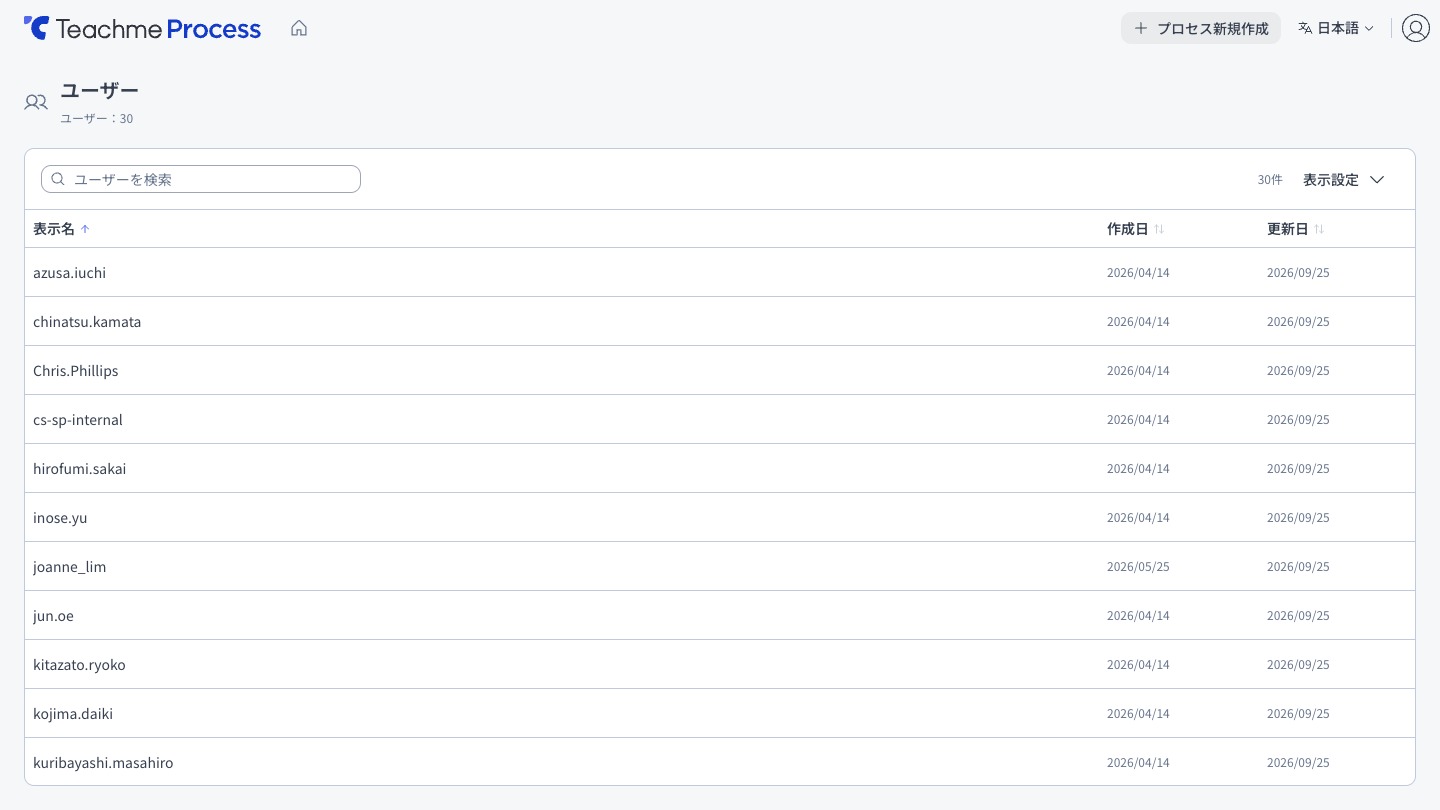
Task: Click the 30件 result count
Action: tap(1270, 180)
